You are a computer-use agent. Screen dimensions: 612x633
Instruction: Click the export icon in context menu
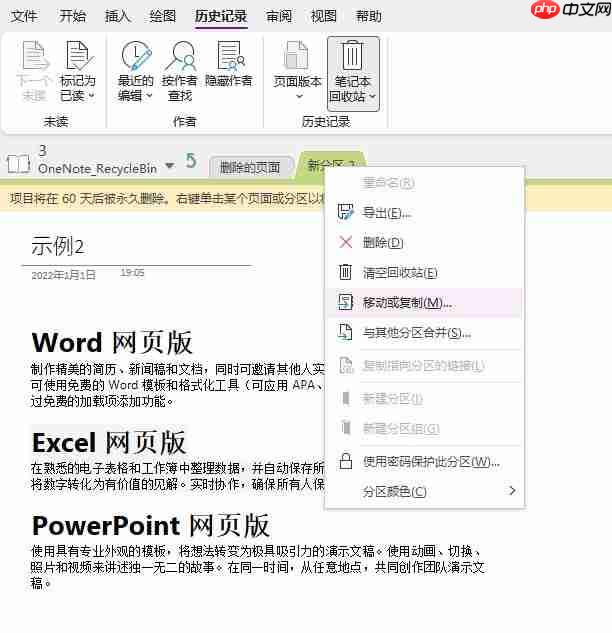click(x=345, y=212)
